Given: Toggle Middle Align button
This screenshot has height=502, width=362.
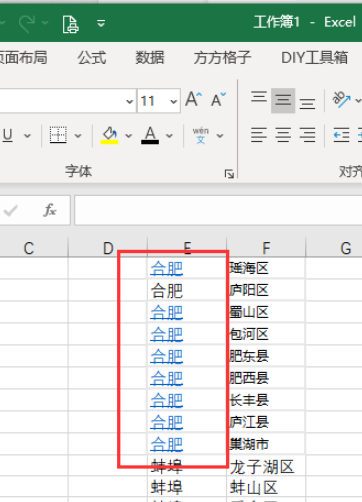Looking at the screenshot, I should [283, 100].
